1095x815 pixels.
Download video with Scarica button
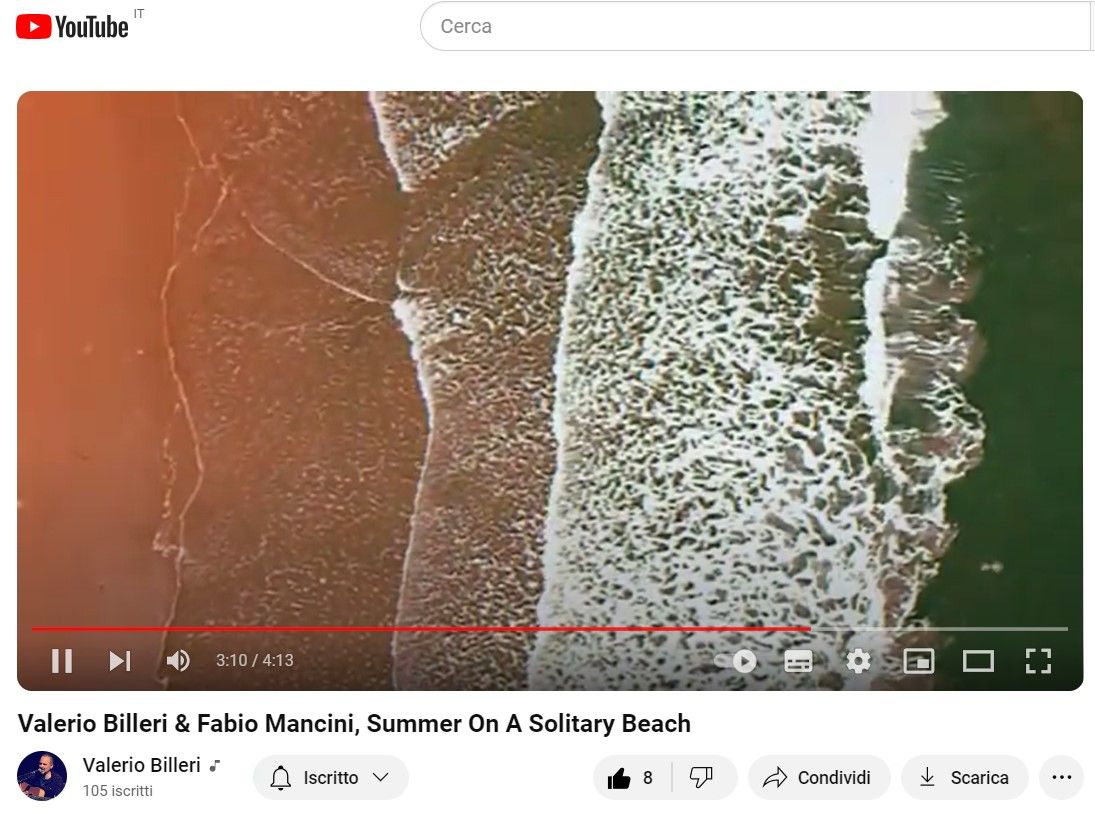click(964, 777)
